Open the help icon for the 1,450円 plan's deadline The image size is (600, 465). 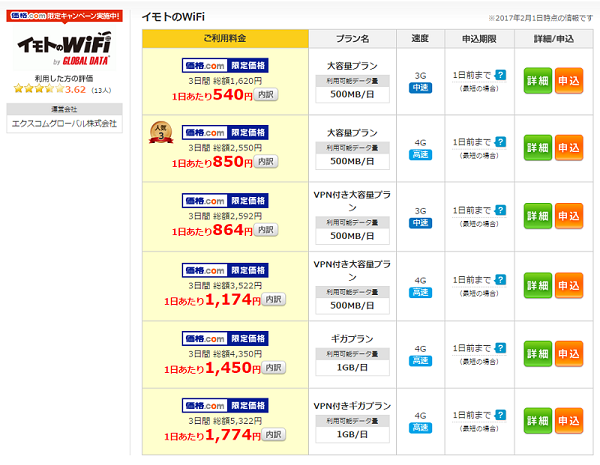[501, 348]
